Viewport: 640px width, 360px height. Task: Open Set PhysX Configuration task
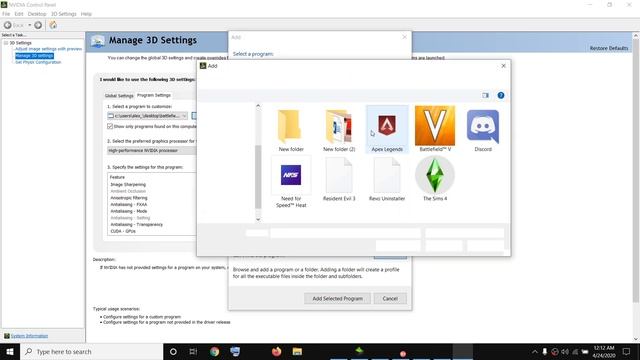coord(38,62)
